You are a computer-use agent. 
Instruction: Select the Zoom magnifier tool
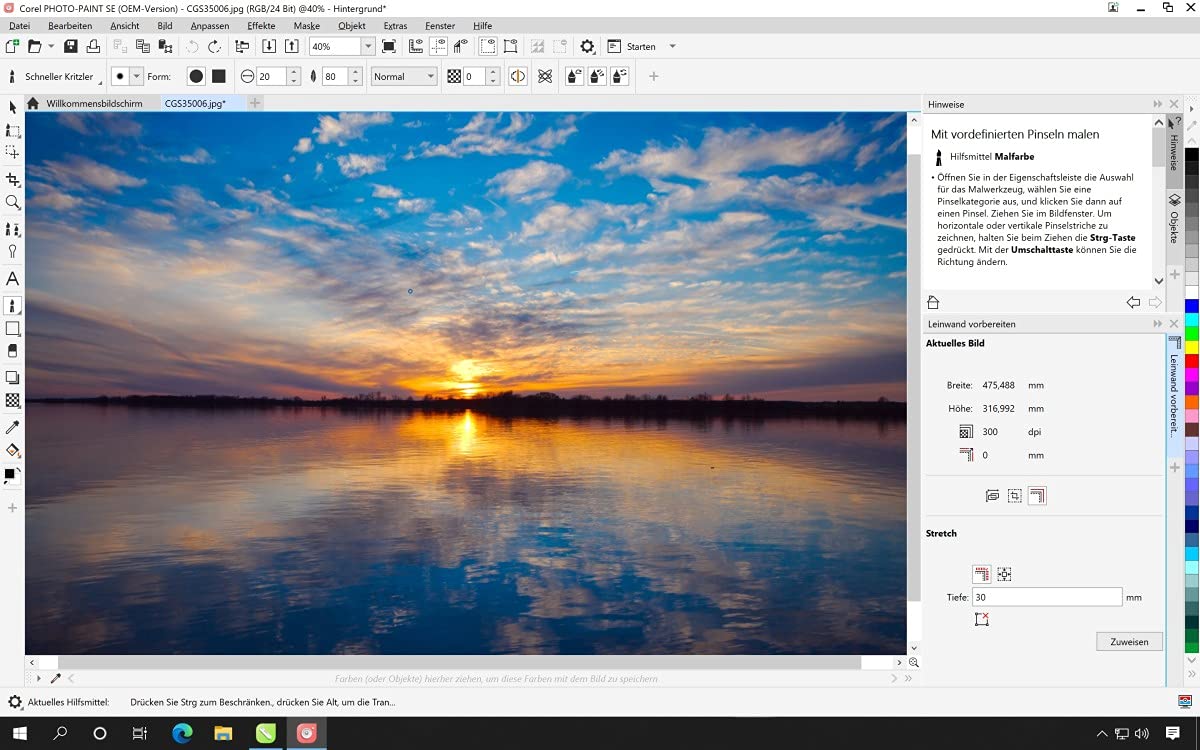pos(12,202)
